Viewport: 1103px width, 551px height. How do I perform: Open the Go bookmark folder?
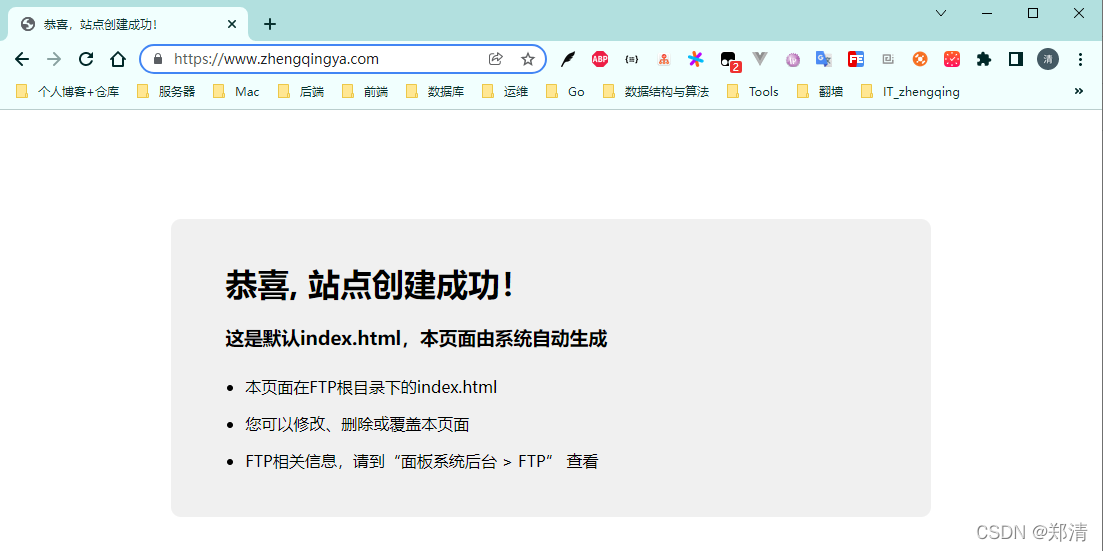pos(566,91)
